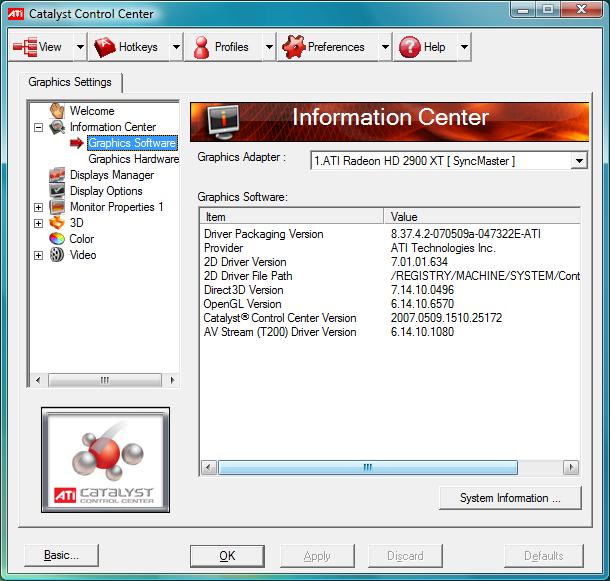The width and height of the screenshot is (610, 581).
Task: Click the Apply button
Action: coord(317,556)
